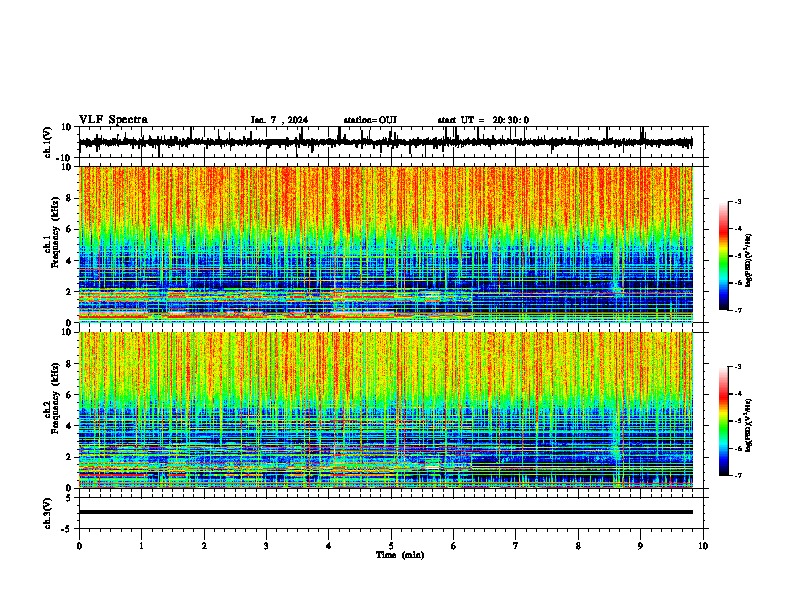Click the log(PSD) label beside ch.1 color bar
792x612 pixels.
pyautogui.click(x=749, y=260)
